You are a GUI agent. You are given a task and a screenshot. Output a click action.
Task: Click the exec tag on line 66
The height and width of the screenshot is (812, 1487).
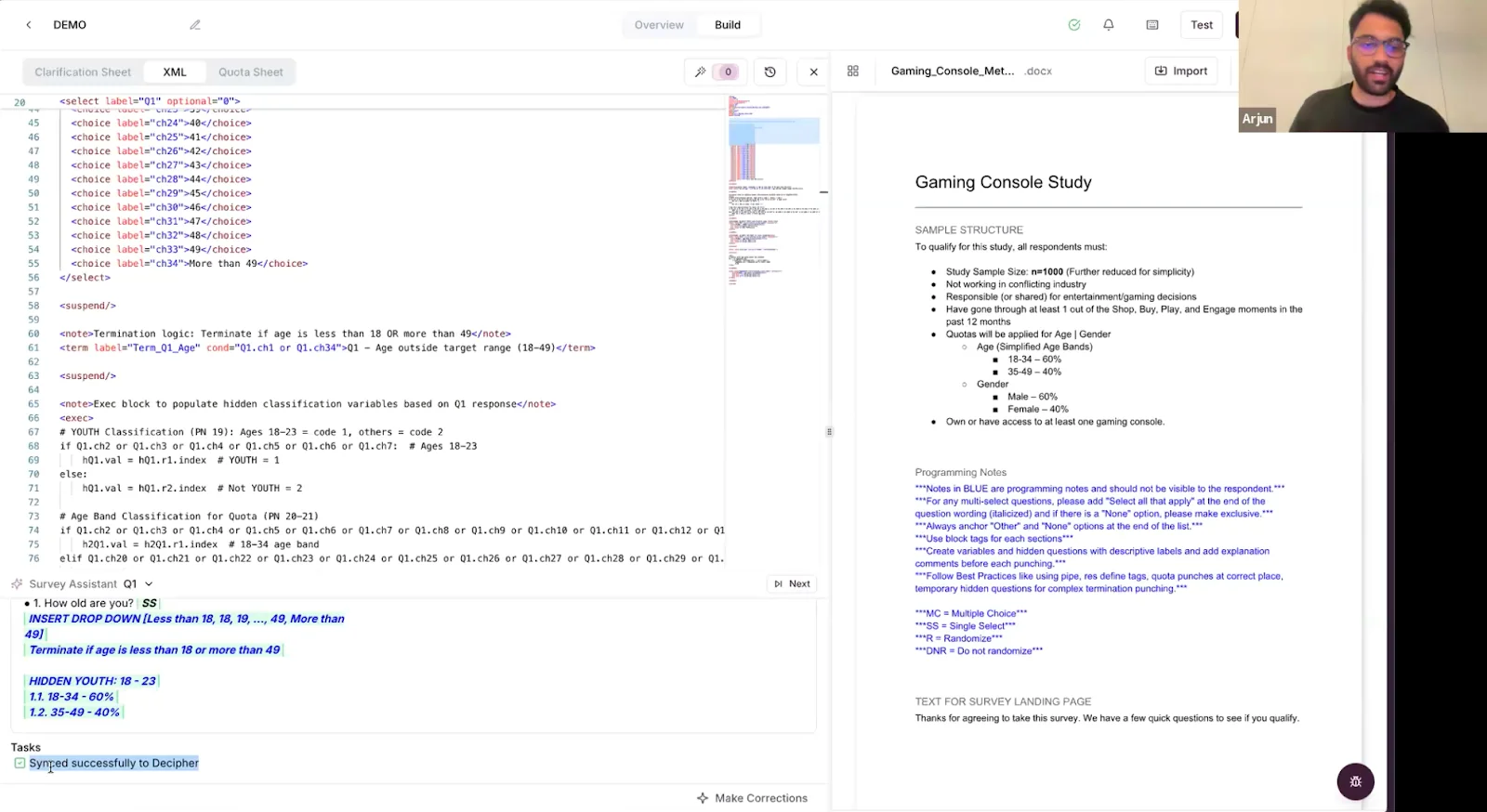[x=76, y=418]
